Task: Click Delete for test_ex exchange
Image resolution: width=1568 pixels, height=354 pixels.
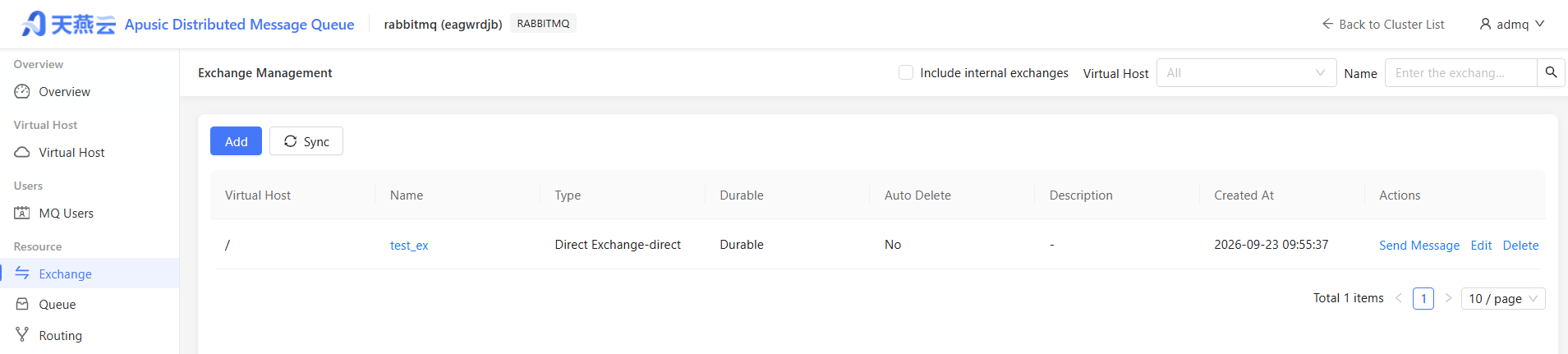Action: click(1520, 245)
